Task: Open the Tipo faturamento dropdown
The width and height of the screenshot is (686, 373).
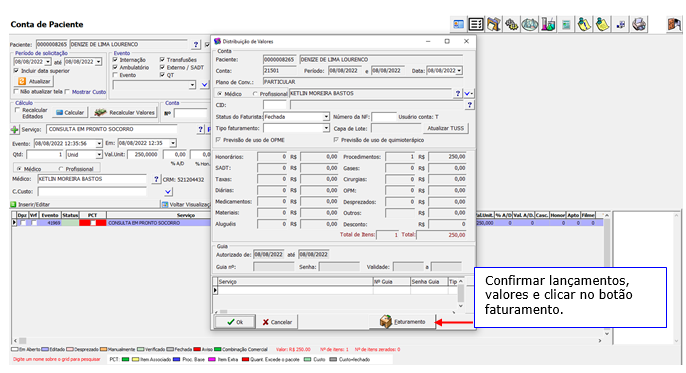Action: pos(326,129)
